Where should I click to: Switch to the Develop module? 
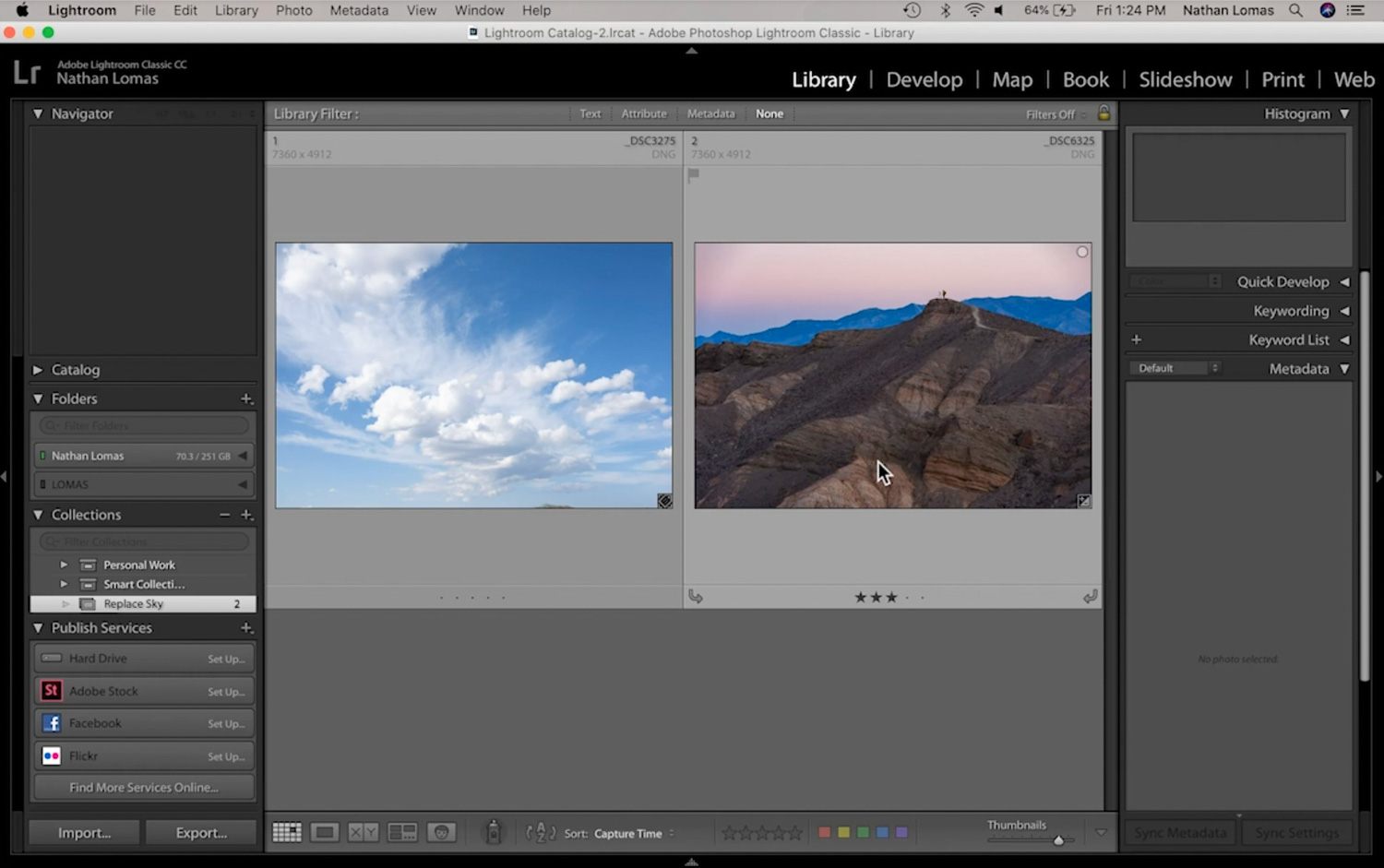pos(924,79)
